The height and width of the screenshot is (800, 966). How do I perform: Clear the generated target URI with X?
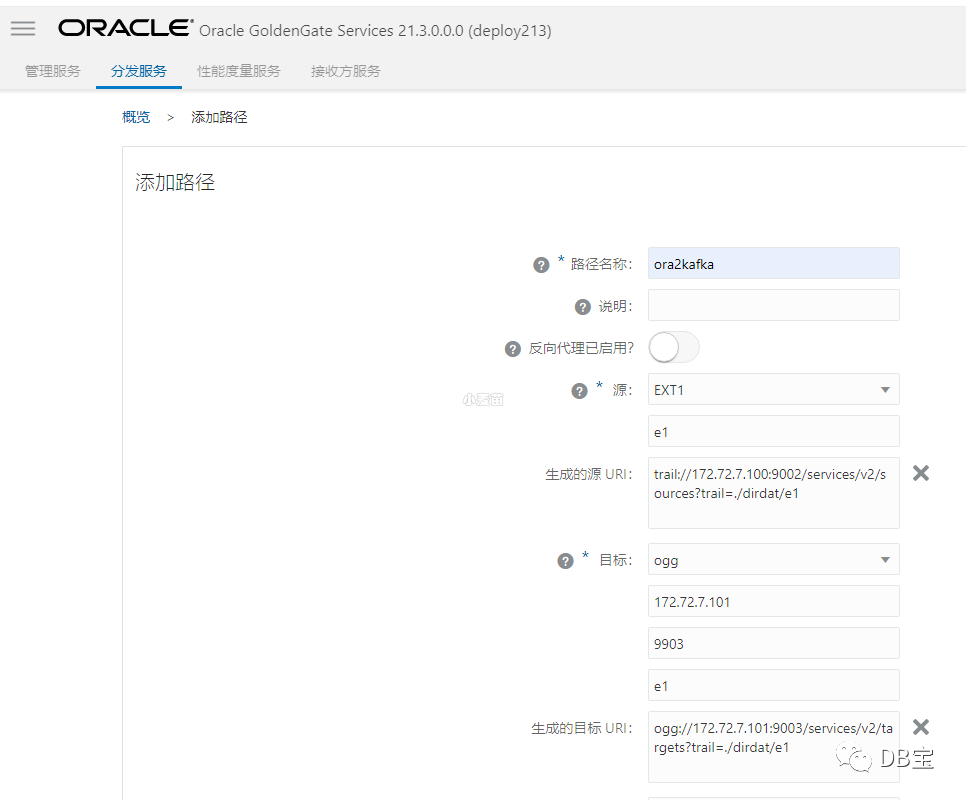921,727
